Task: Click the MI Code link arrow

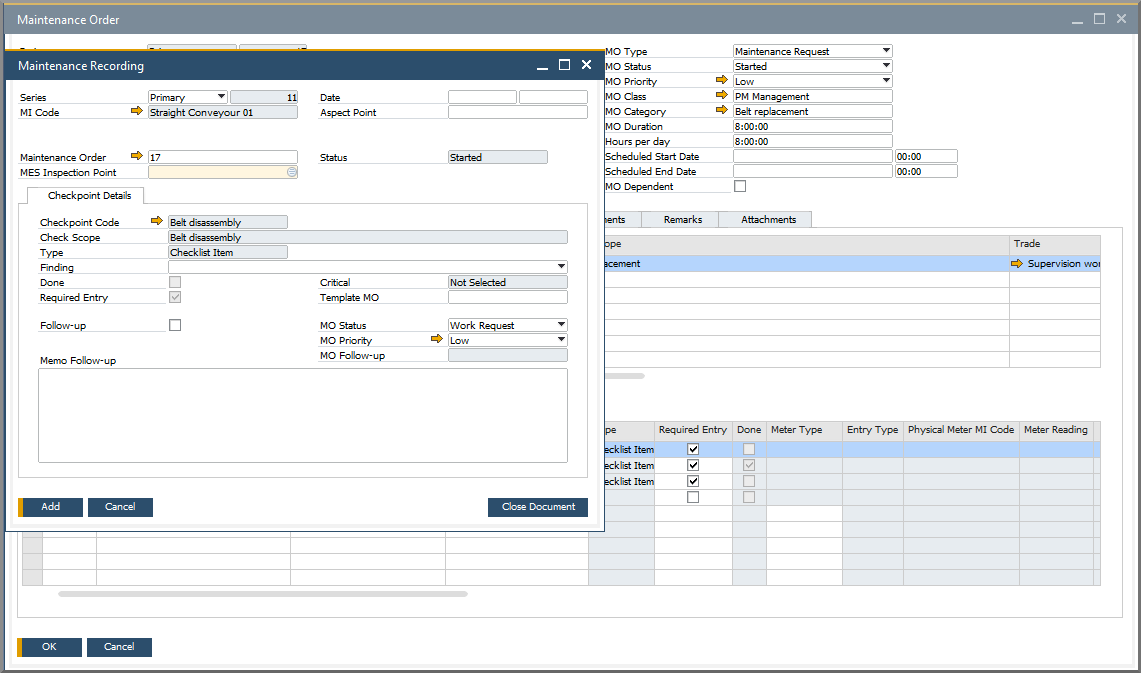Action: (x=137, y=112)
